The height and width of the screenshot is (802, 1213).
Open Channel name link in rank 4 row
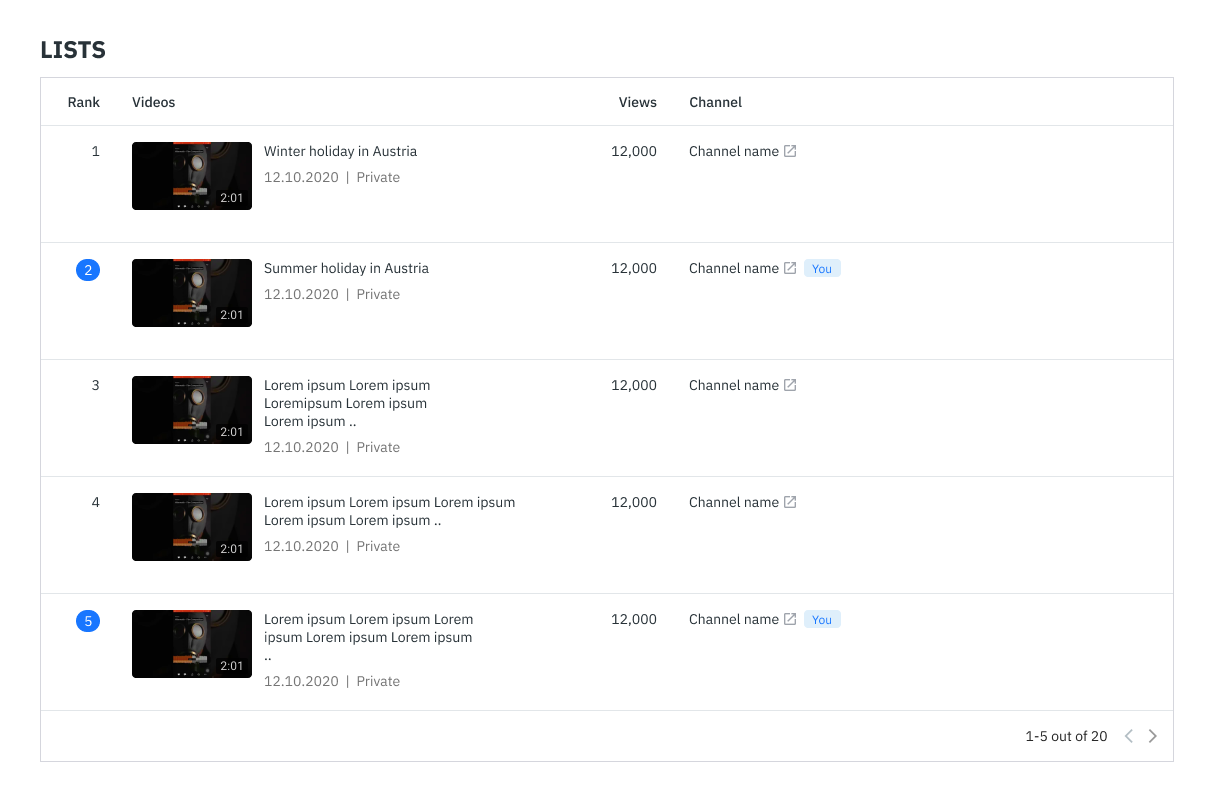pos(733,503)
